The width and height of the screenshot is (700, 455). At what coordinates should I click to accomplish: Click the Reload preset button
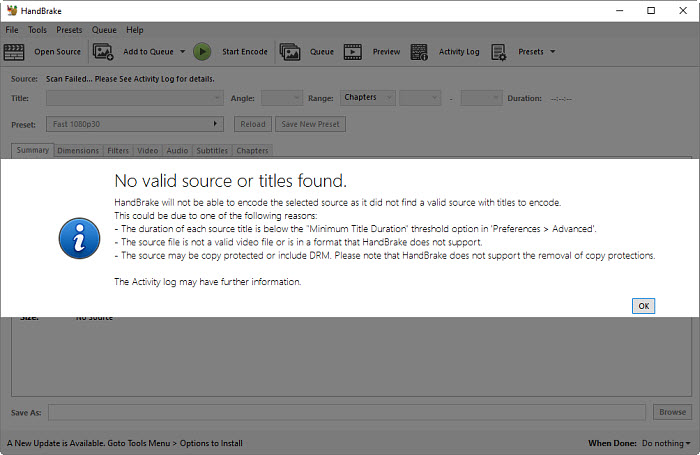tap(253, 124)
